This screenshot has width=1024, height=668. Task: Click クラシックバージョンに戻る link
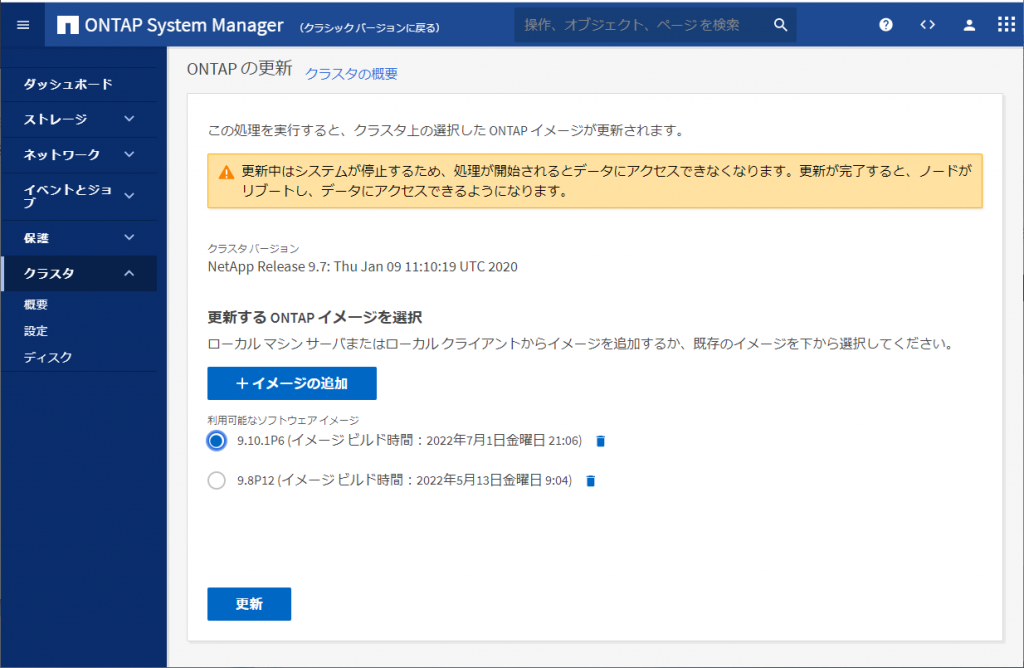pyautogui.click(x=370, y=27)
